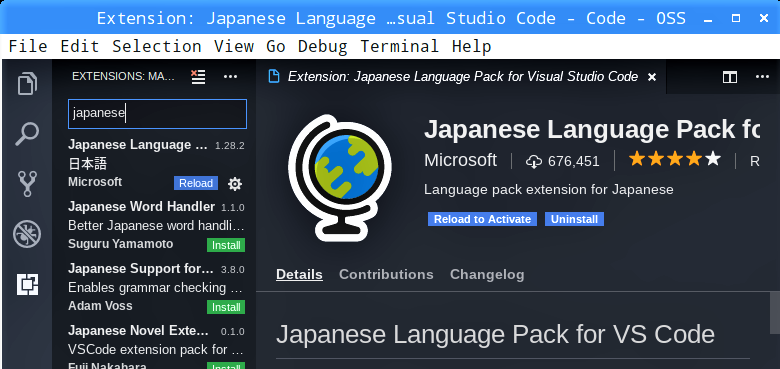Open the Search view in activity bar
Viewport: 780px width, 369px height.
(x=27, y=134)
